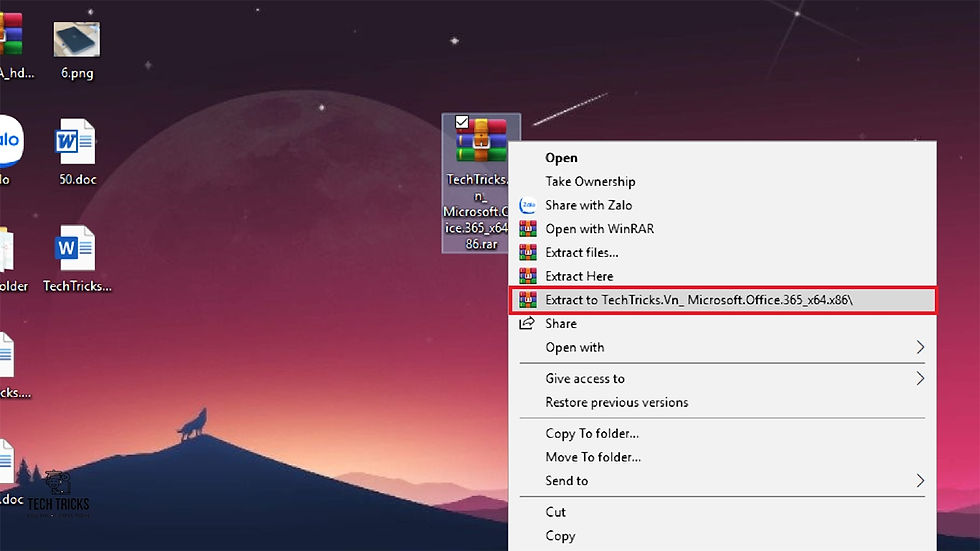The height and width of the screenshot is (551, 980).
Task: Choose Extract files... from the menu
Action: click(722, 252)
